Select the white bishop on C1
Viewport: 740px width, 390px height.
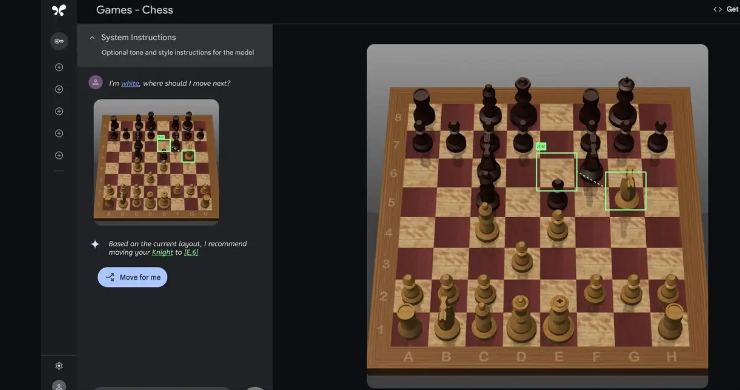(484, 322)
